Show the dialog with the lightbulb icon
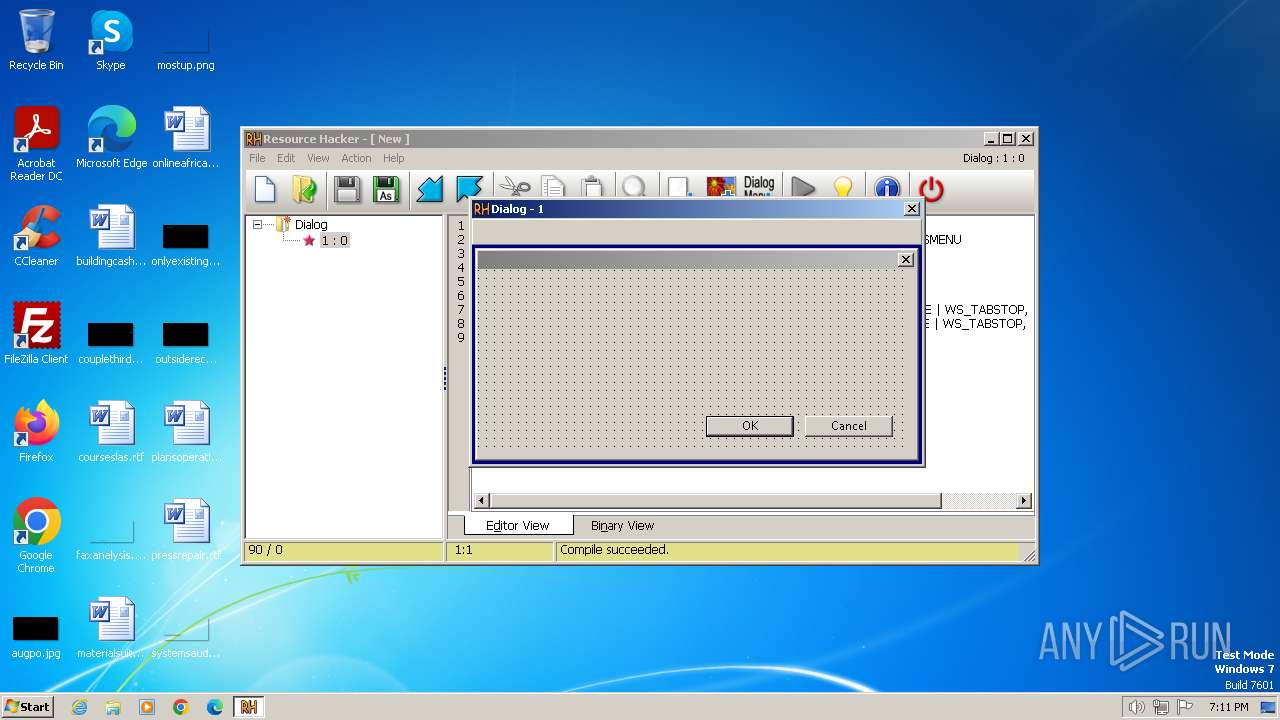The height and width of the screenshot is (720, 1280). coord(843,186)
